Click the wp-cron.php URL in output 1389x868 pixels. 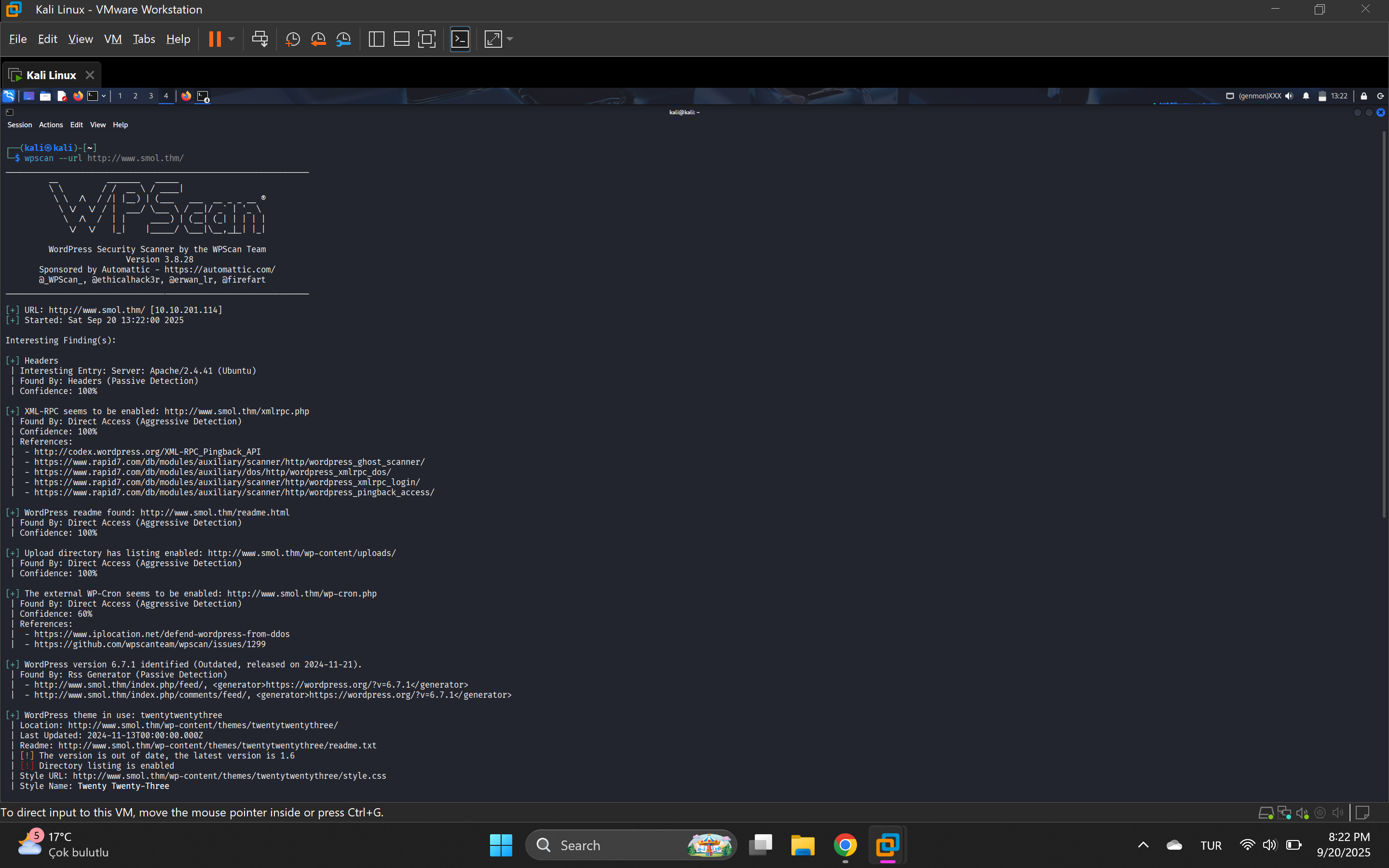[x=302, y=594]
